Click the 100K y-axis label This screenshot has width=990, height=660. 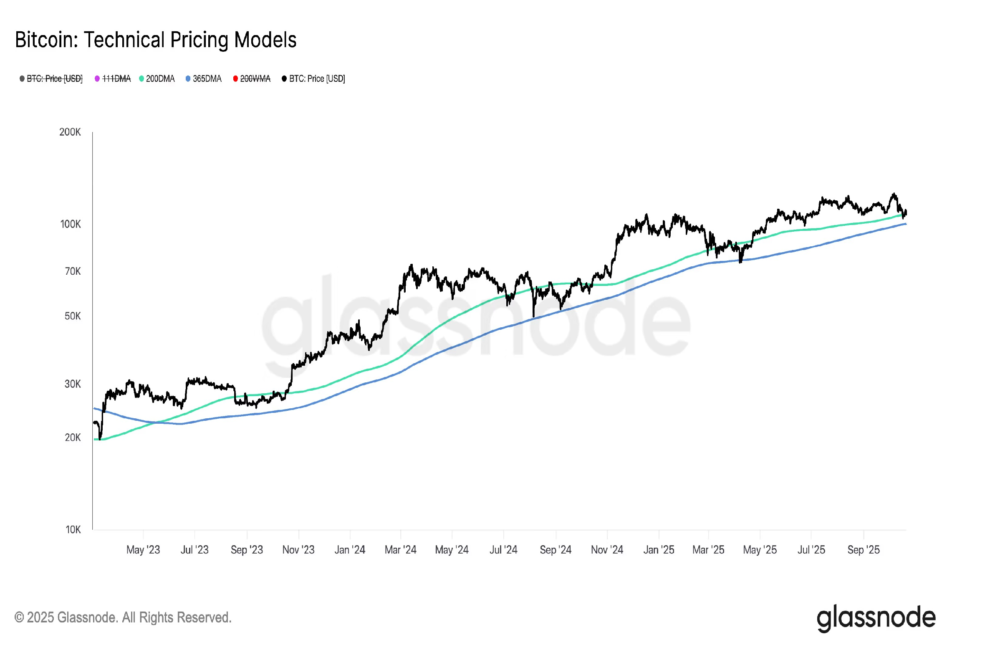coord(69,224)
